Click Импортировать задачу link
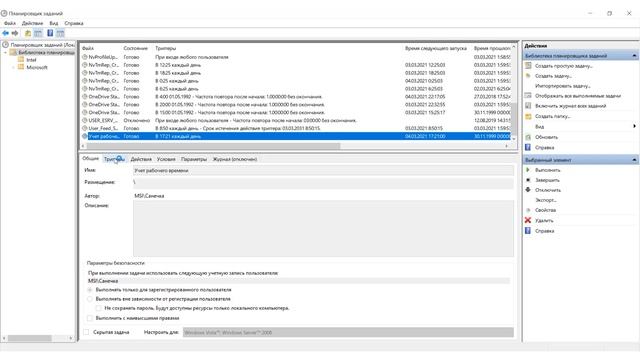The width and height of the screenshot is (640, 360). point(562,86)
